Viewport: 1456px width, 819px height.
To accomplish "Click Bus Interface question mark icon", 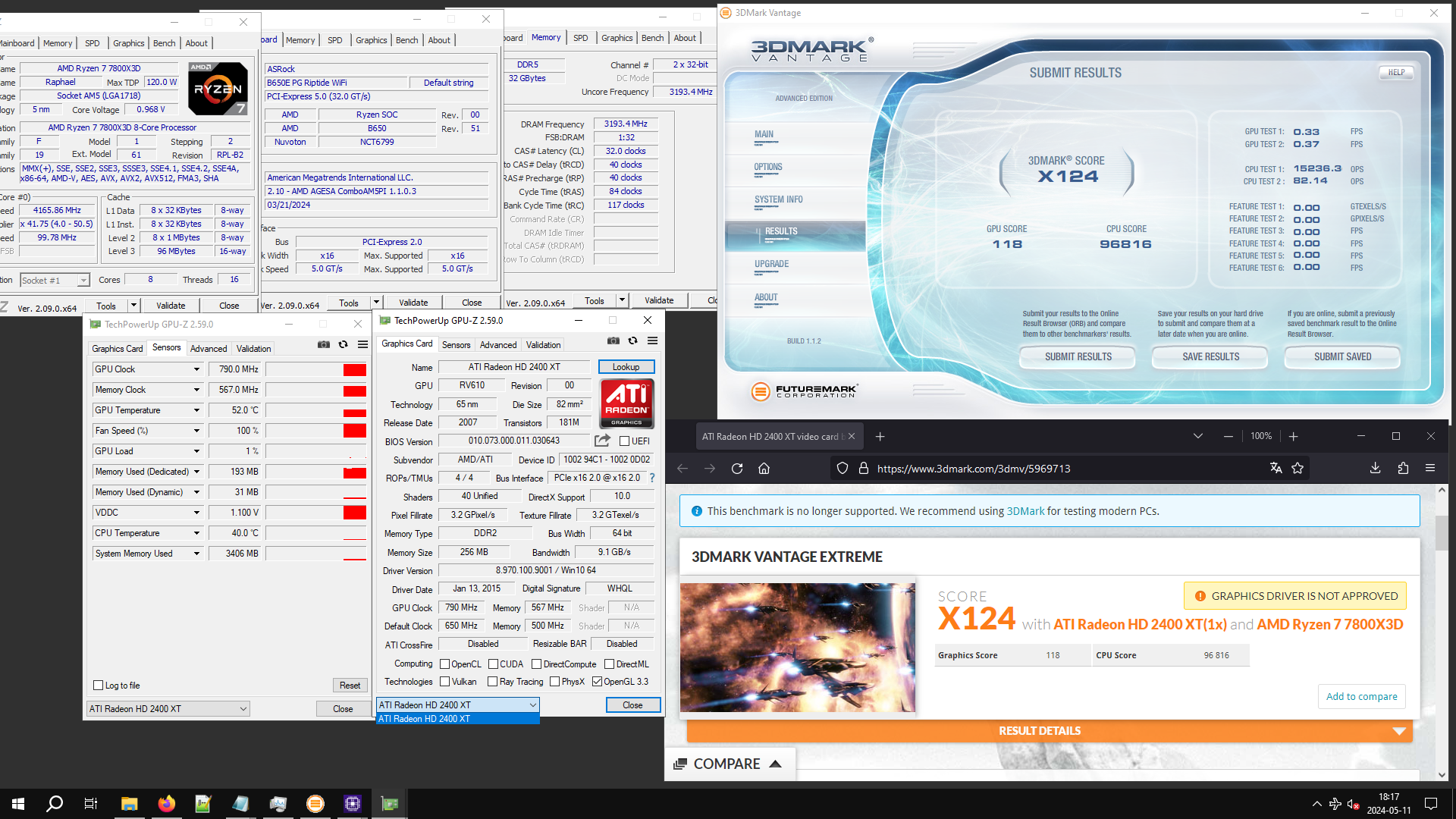I will pos(652,478).
